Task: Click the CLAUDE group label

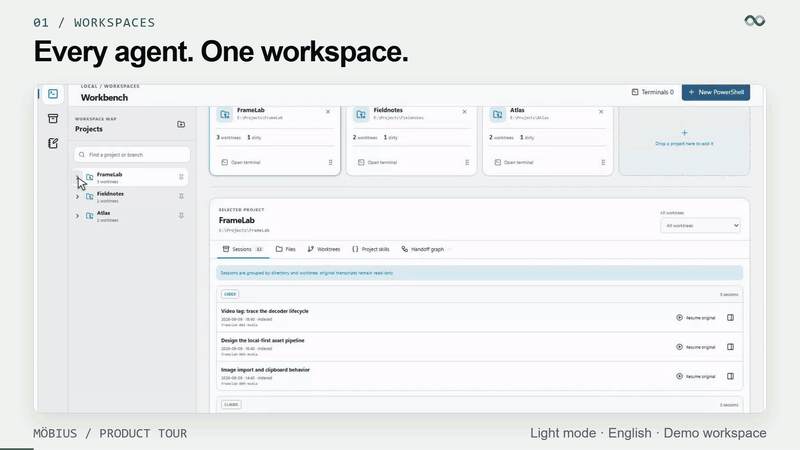Action: [x=231, y=405]
